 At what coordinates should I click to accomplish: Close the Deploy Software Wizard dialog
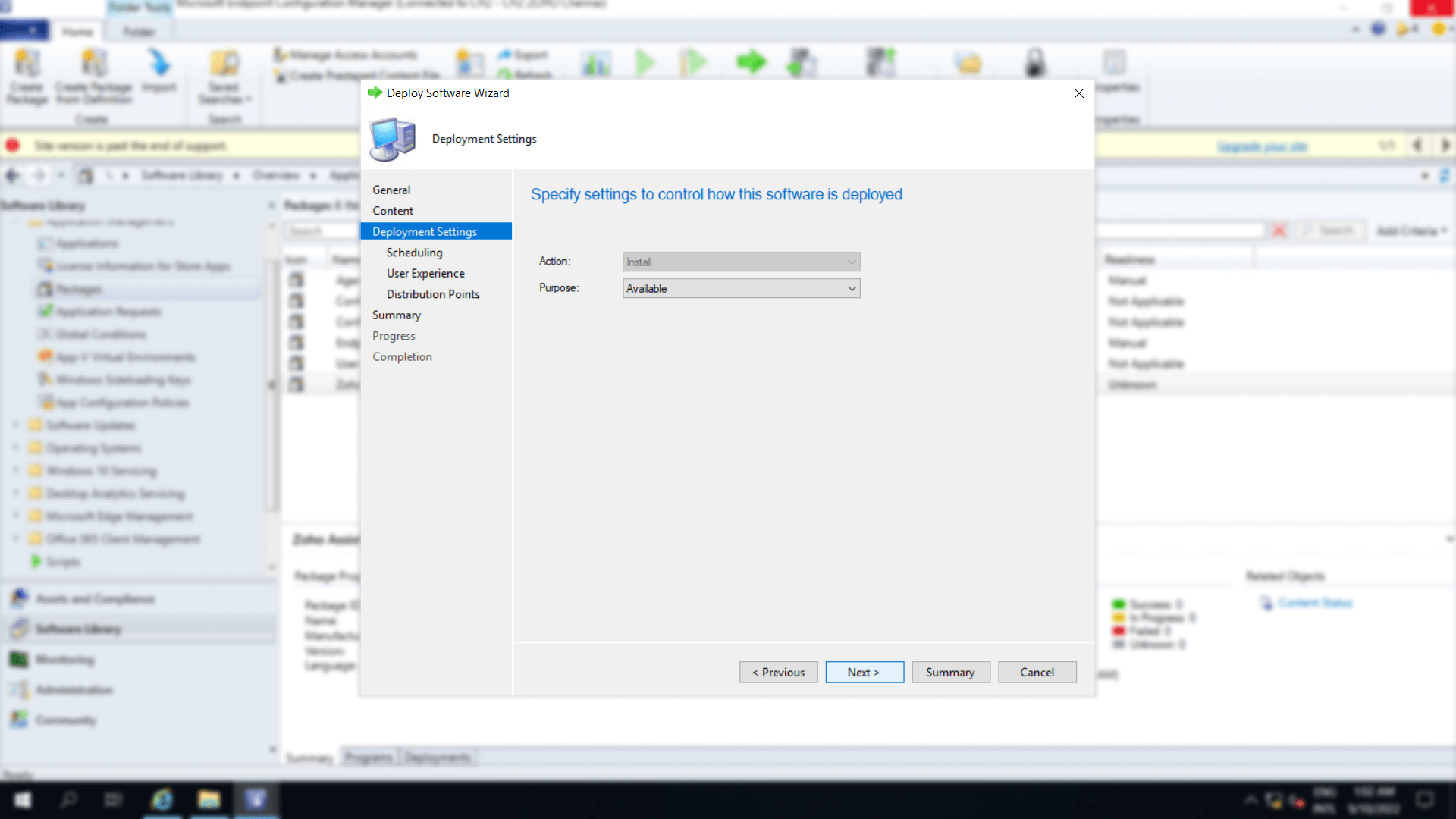[x=1078, y=93]
